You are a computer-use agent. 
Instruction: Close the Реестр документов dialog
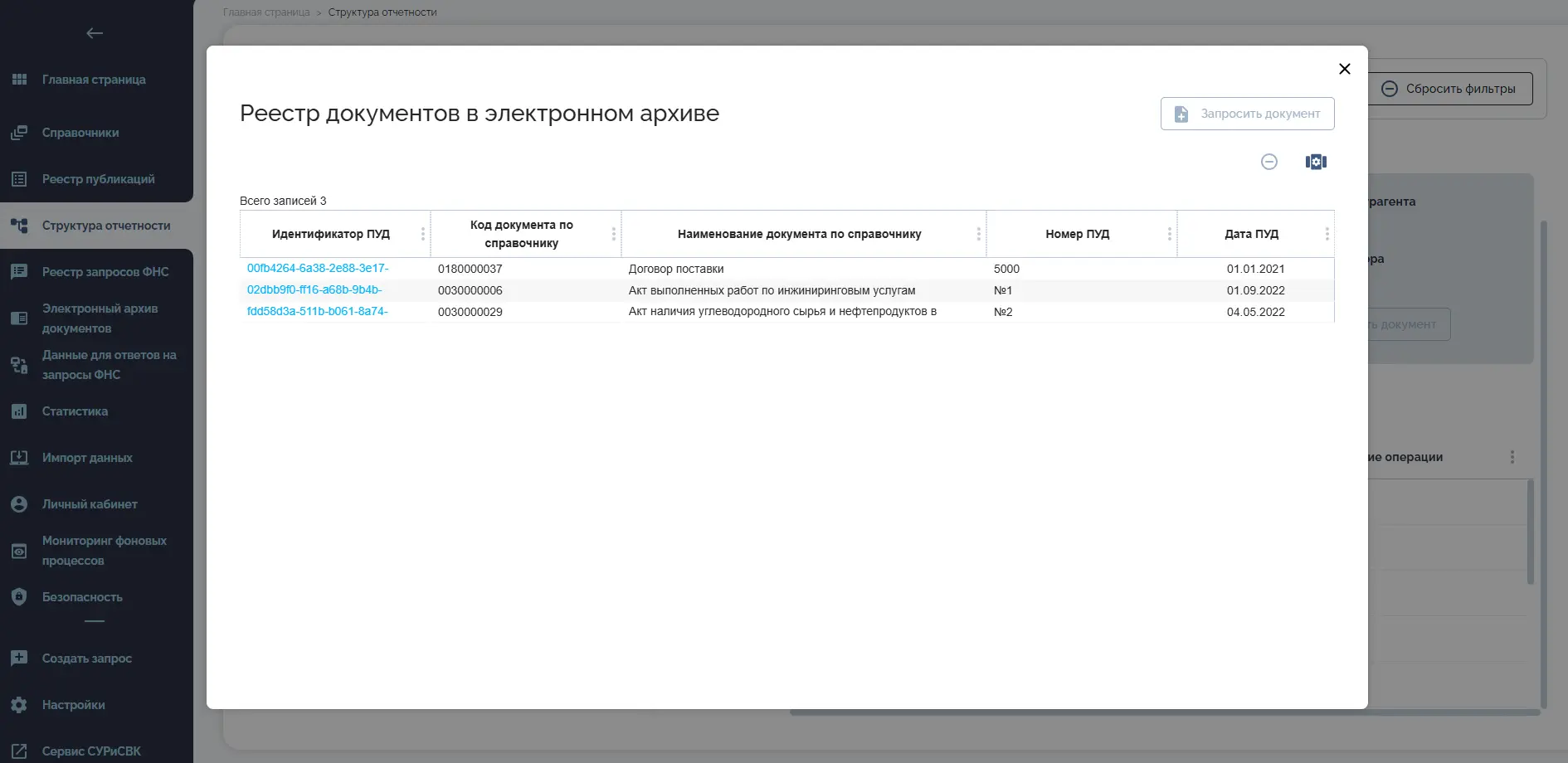coord(1345,69)
